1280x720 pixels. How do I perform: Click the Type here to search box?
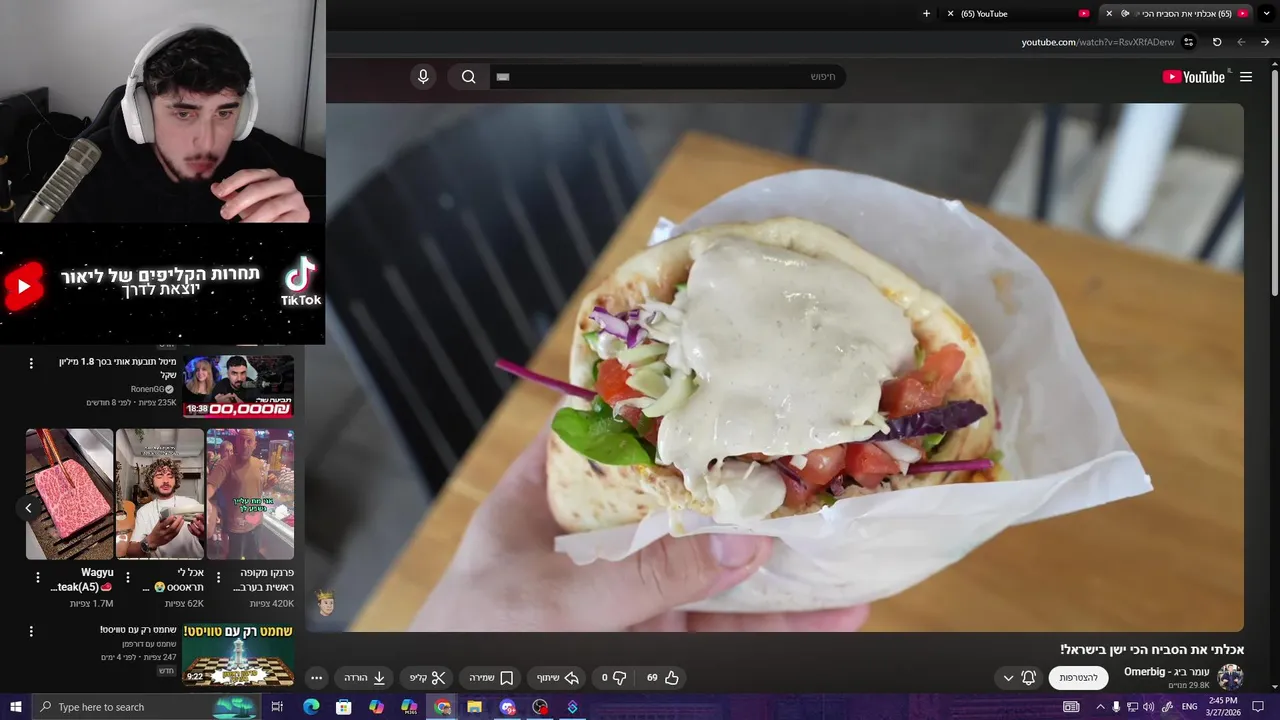[x=145, y=707]
